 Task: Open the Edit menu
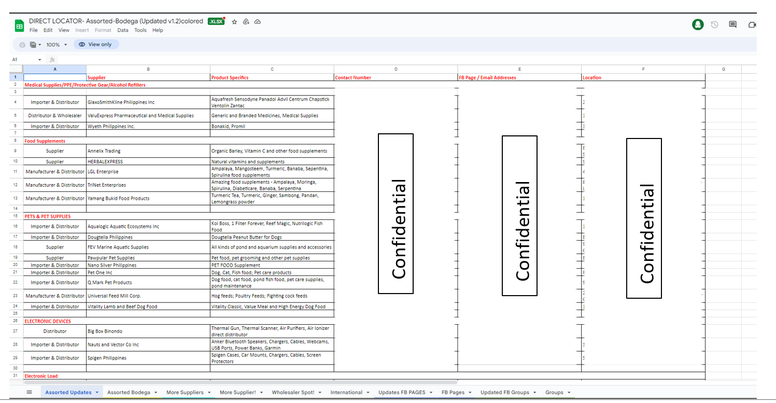click(48, 30)
